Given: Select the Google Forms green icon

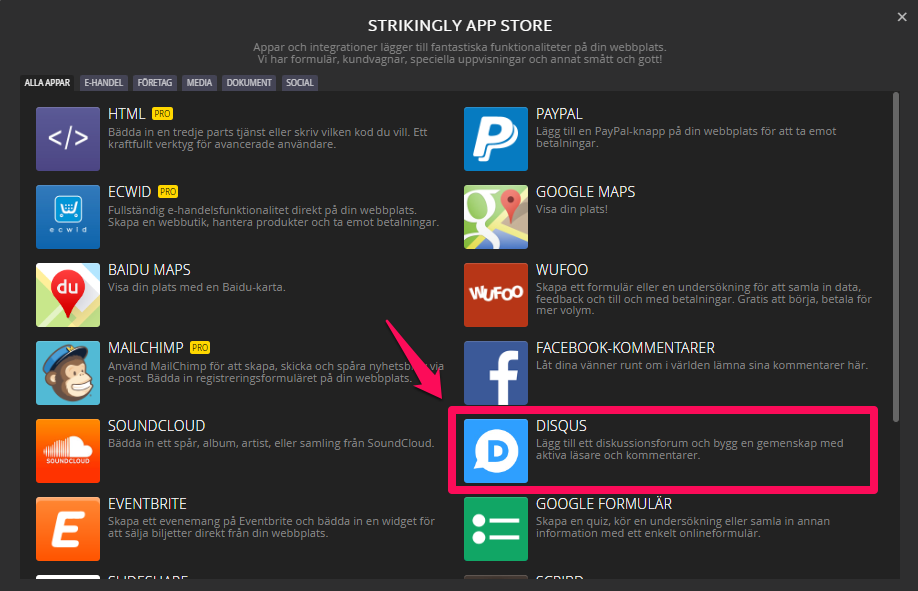Looking at the screenshot, I should pyautogui.click(x=496, y=528).
